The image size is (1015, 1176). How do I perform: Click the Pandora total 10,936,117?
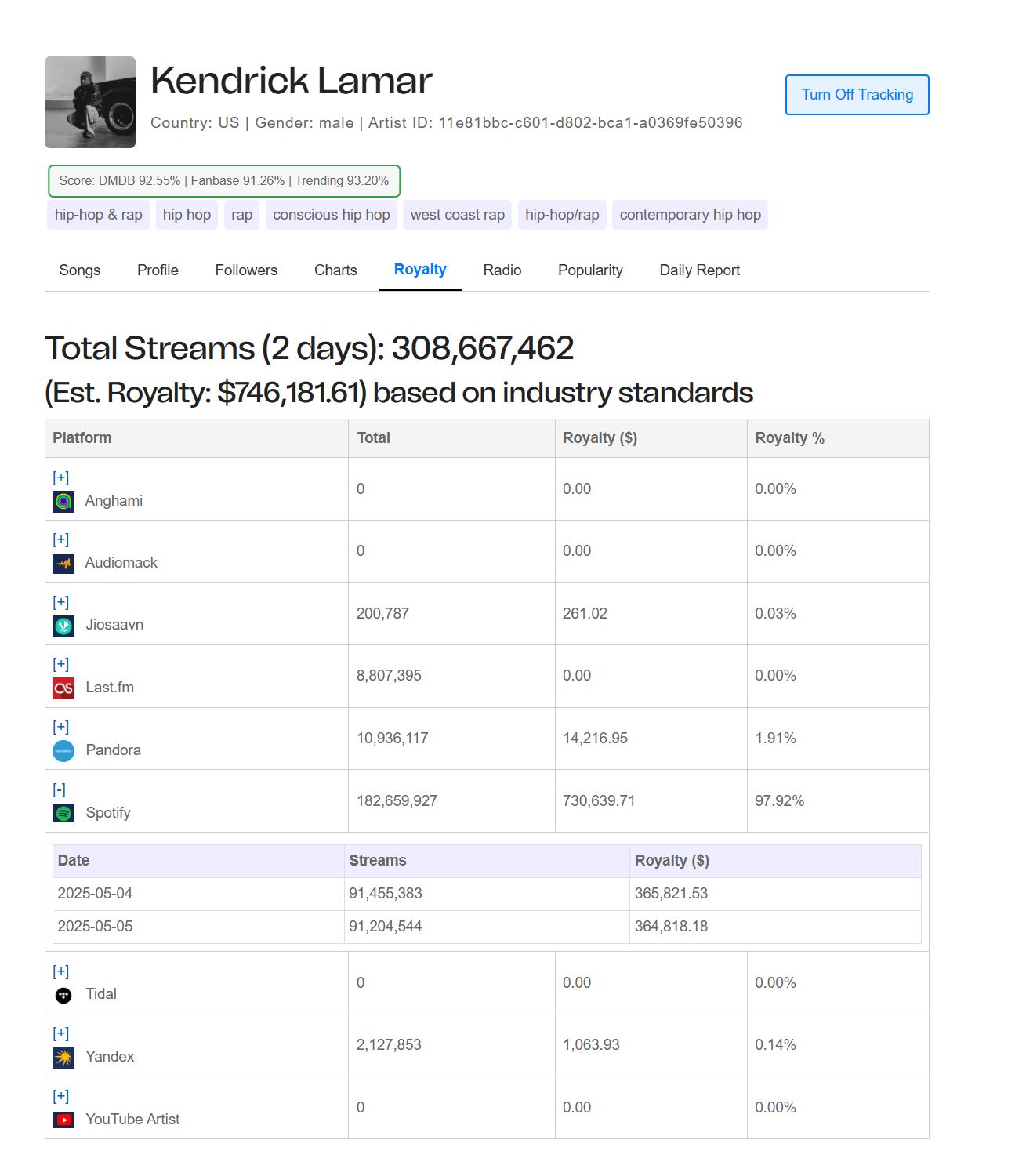[x=393, y=739]
